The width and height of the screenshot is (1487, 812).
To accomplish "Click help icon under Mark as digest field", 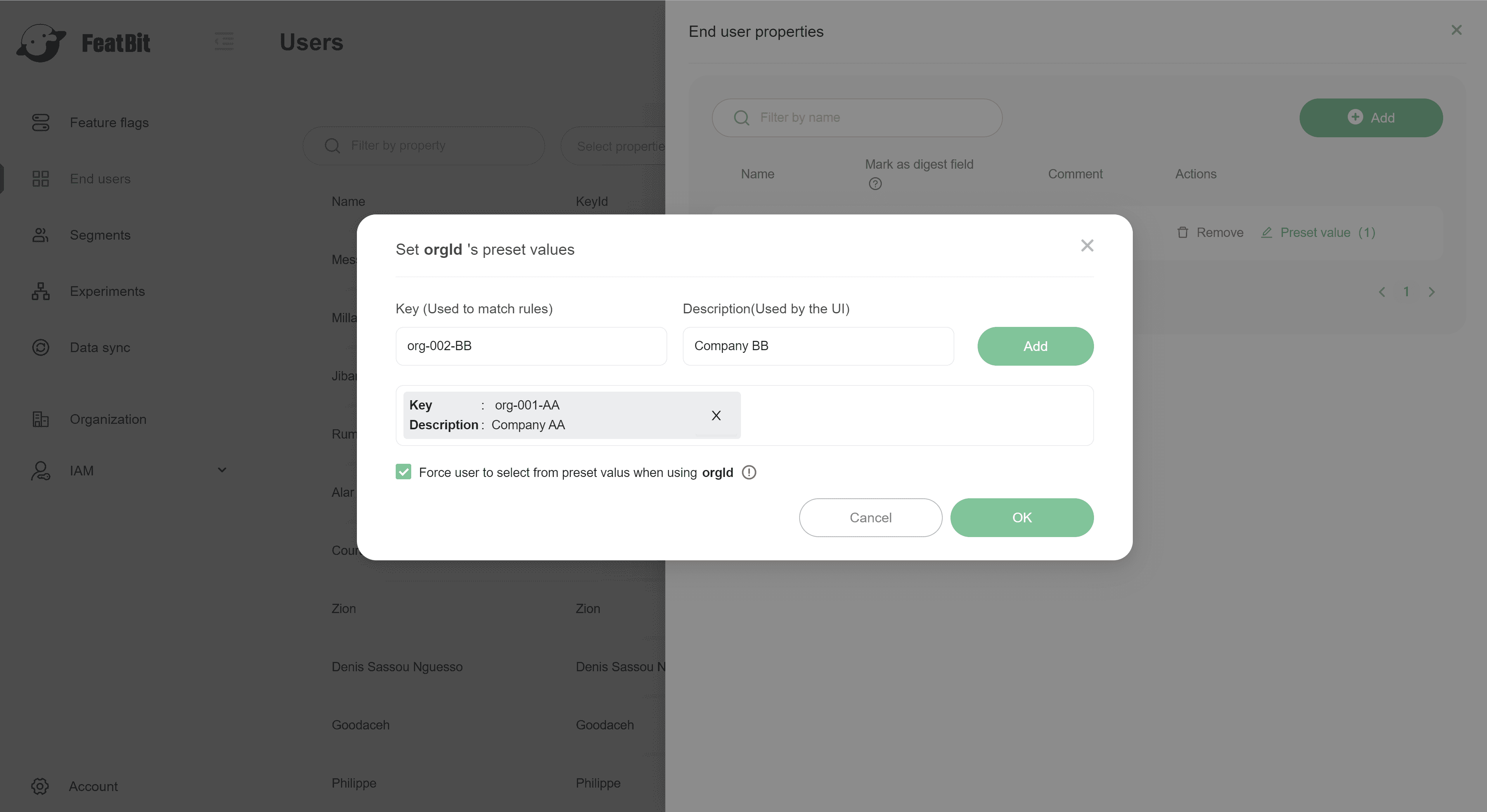I will click(875, 184).
